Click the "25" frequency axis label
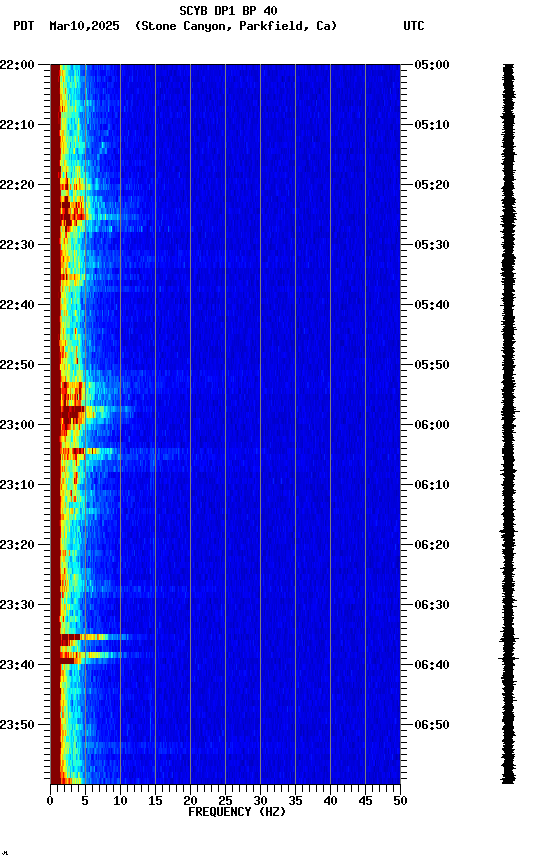552x864 pixels. (225, 801)
